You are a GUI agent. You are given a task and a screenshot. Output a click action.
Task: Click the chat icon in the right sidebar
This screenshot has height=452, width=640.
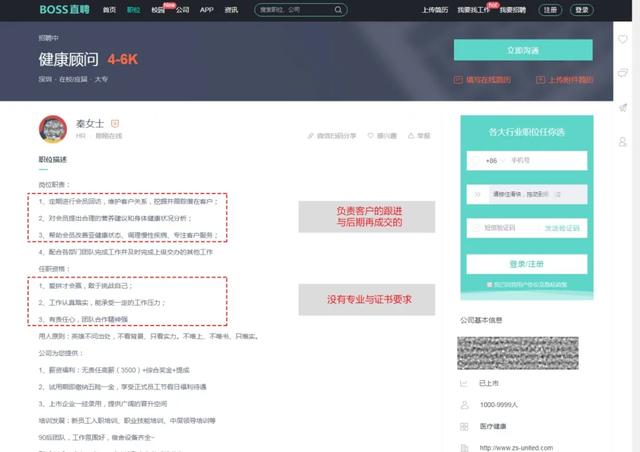[x=622, y=73]
